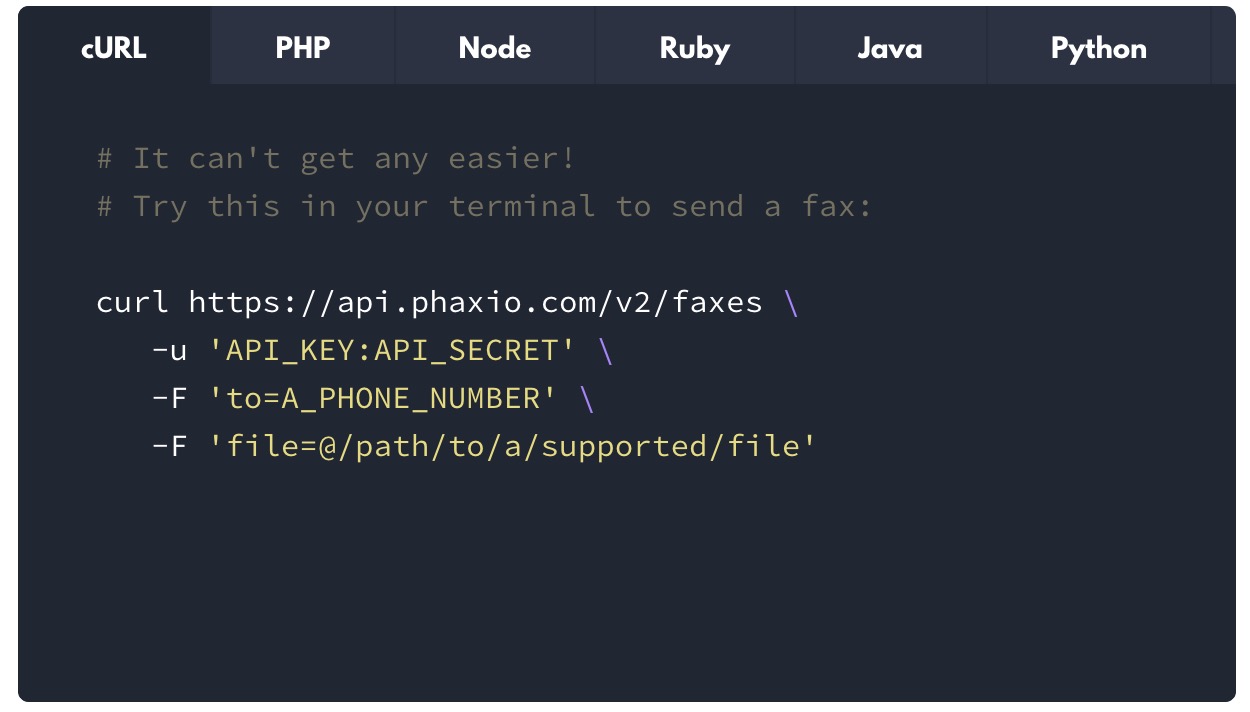Click the api.phaxio.com/v2/faxes URL
1250x712 pixels.
475,302
